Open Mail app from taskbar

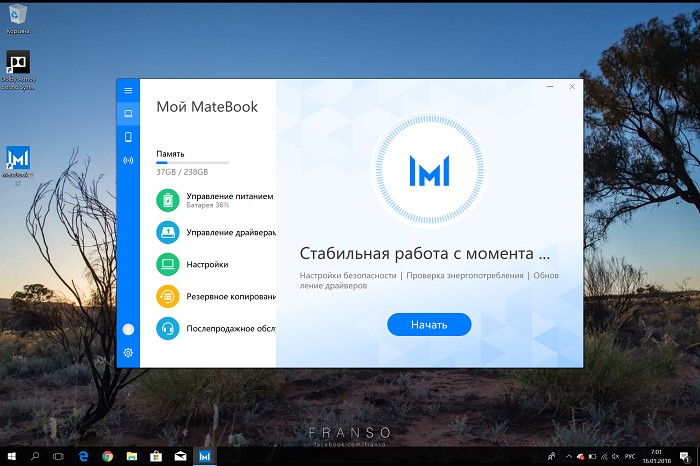[x=180, y=456]
